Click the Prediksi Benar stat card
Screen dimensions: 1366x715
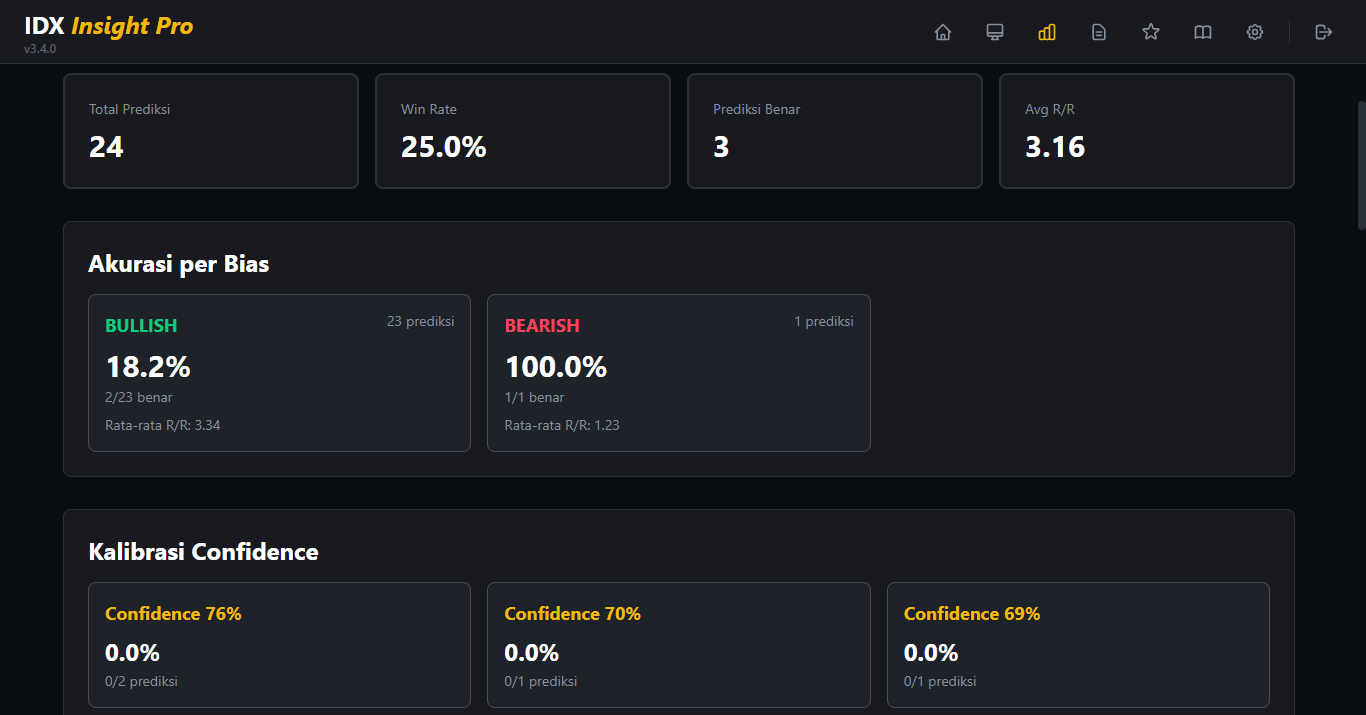[835, 131]
